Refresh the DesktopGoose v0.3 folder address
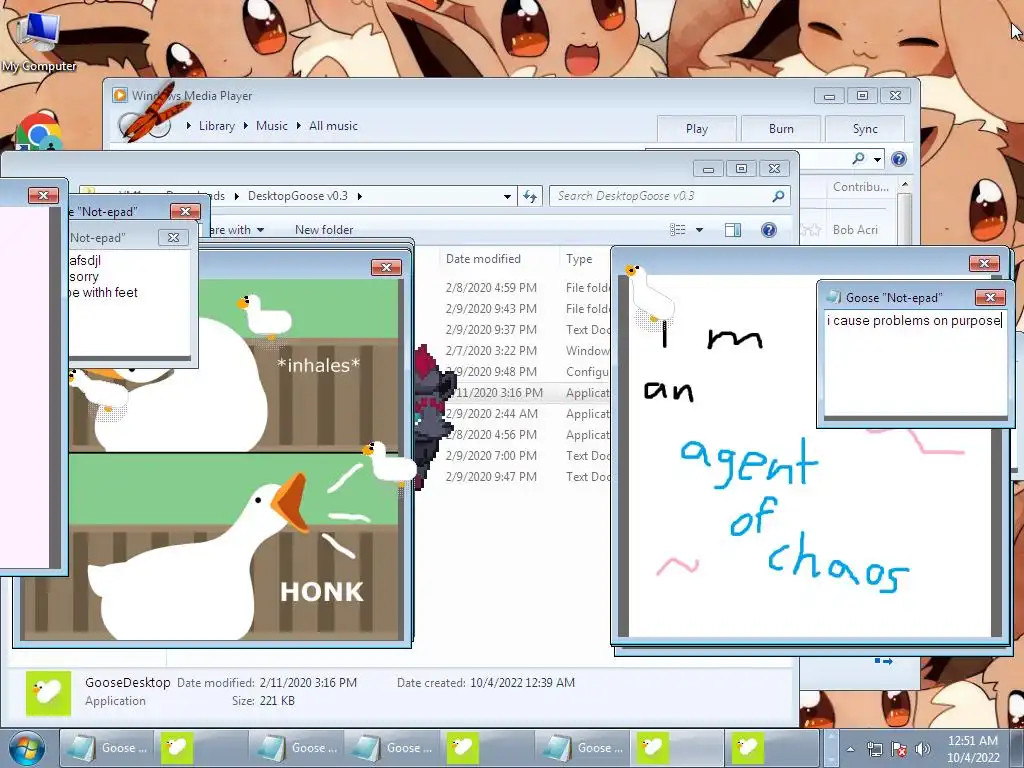 click(x=530, y=196)
